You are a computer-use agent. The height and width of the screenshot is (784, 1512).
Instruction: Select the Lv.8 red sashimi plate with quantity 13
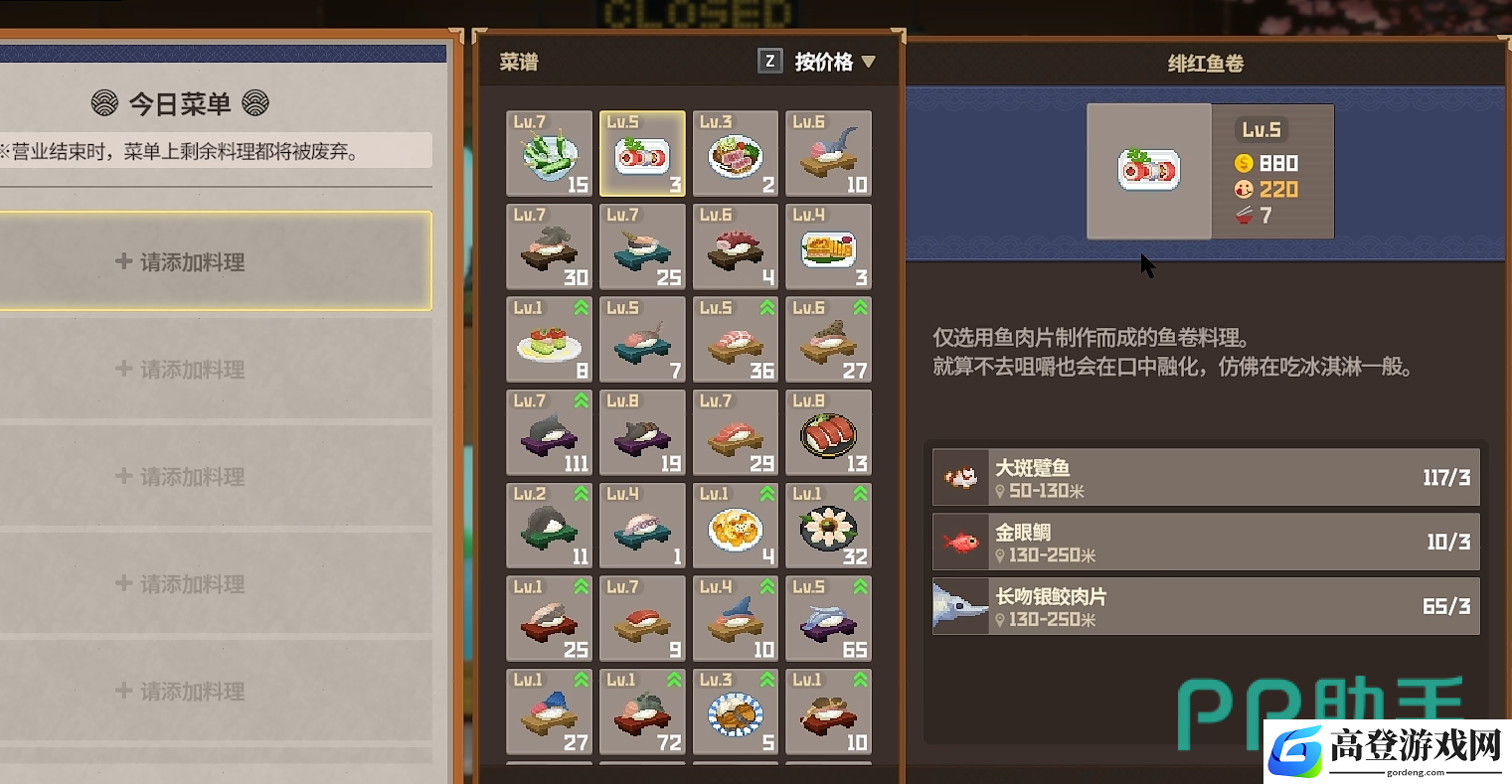coord(829,432)
